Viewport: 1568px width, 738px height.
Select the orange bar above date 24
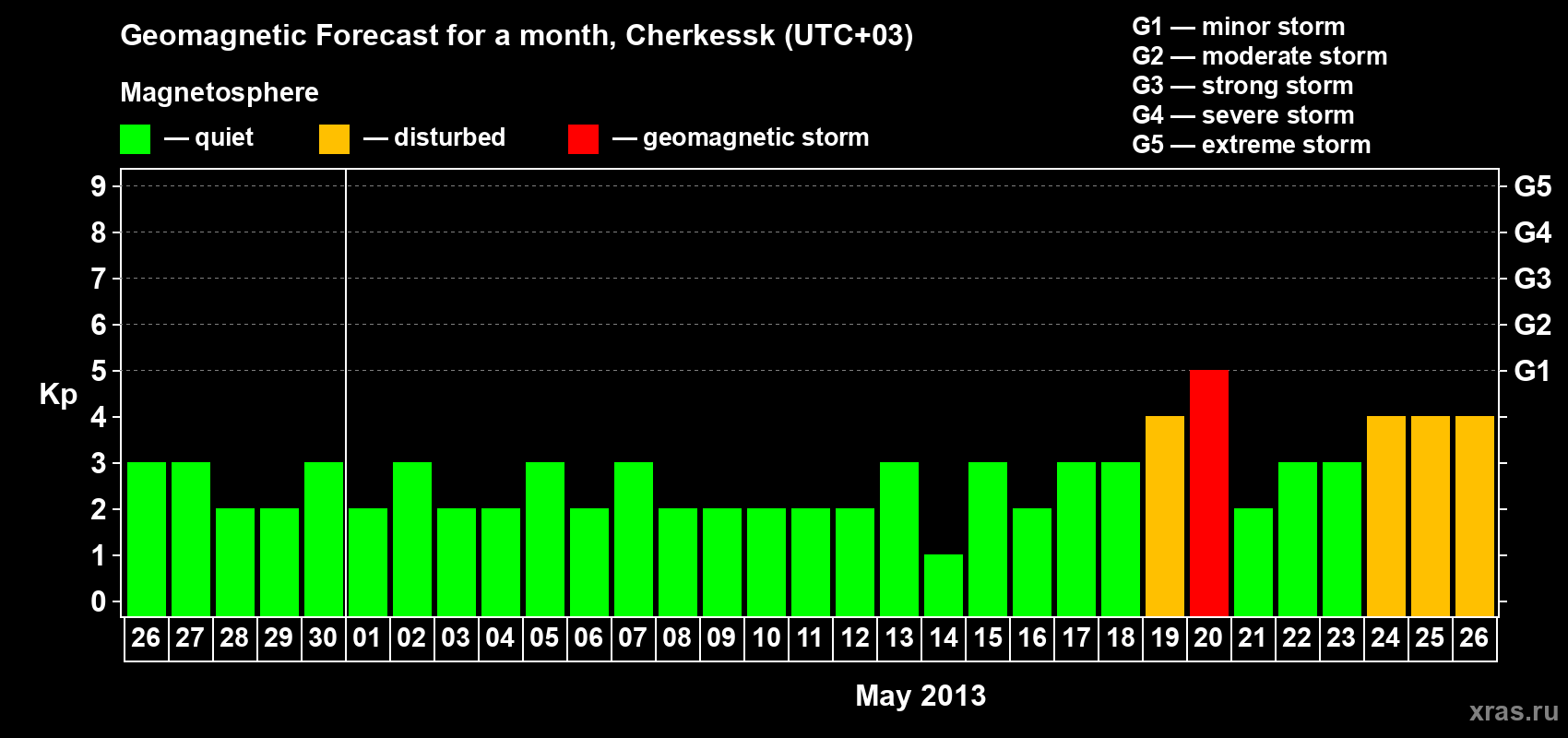(1386, 516)
